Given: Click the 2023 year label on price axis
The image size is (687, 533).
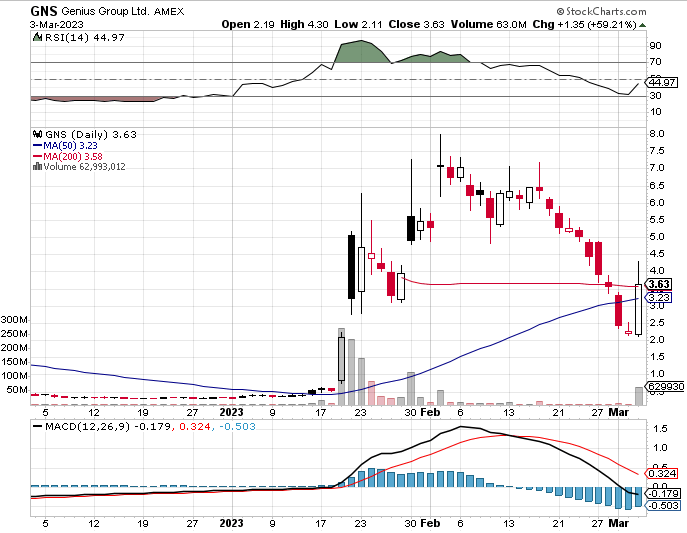Looking at the screenshot, I should tap(231, 412).
